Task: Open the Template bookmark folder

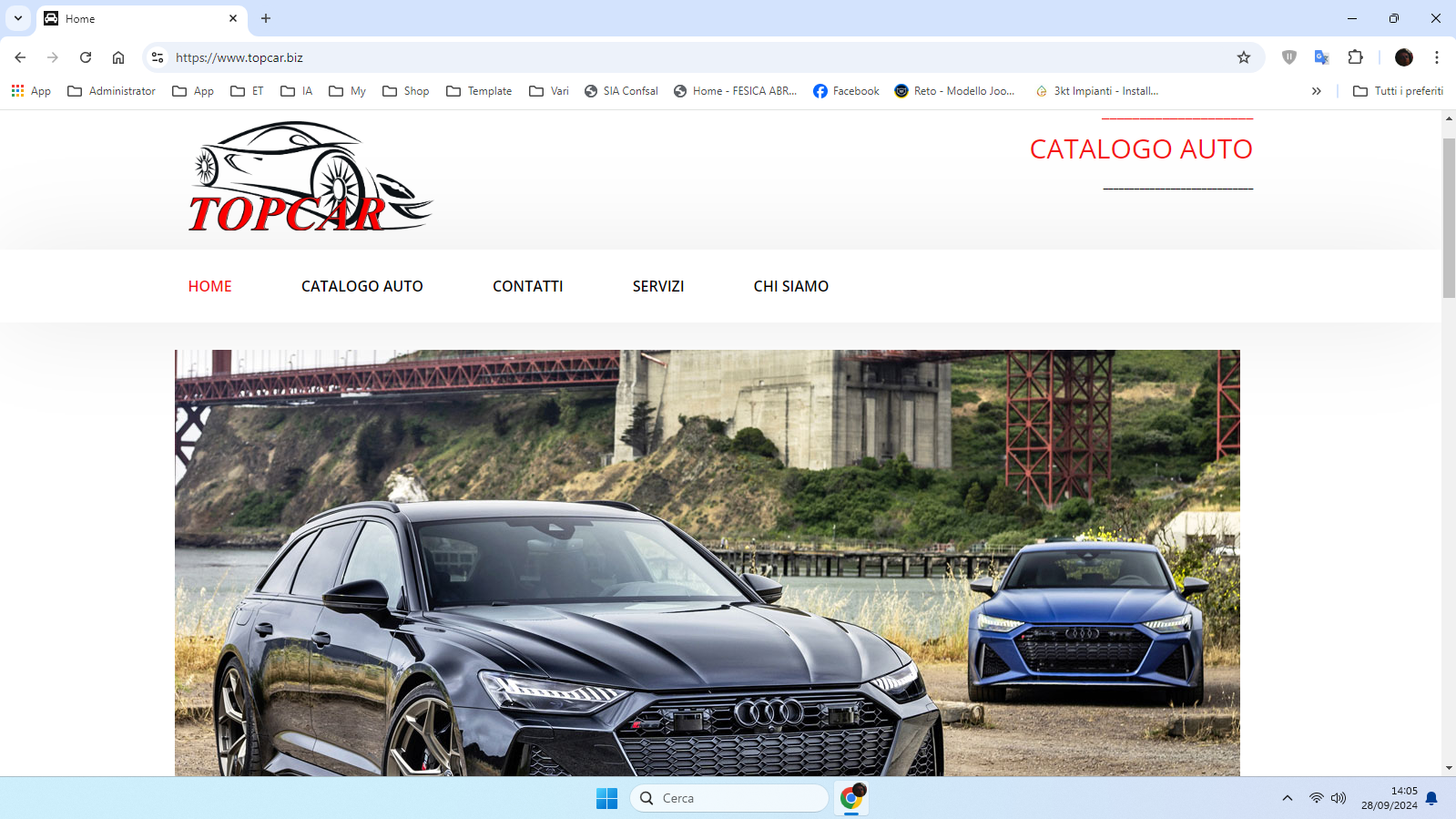Action: [x=479, y=91]
